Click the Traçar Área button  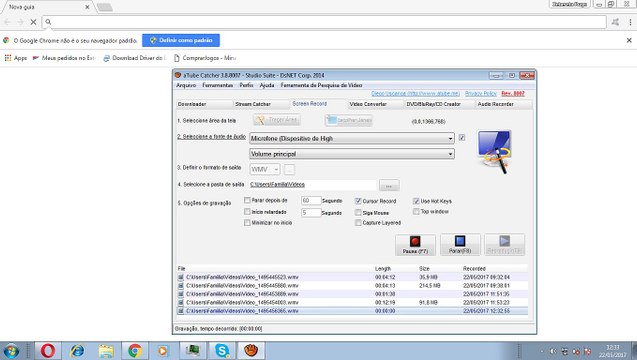277,120
